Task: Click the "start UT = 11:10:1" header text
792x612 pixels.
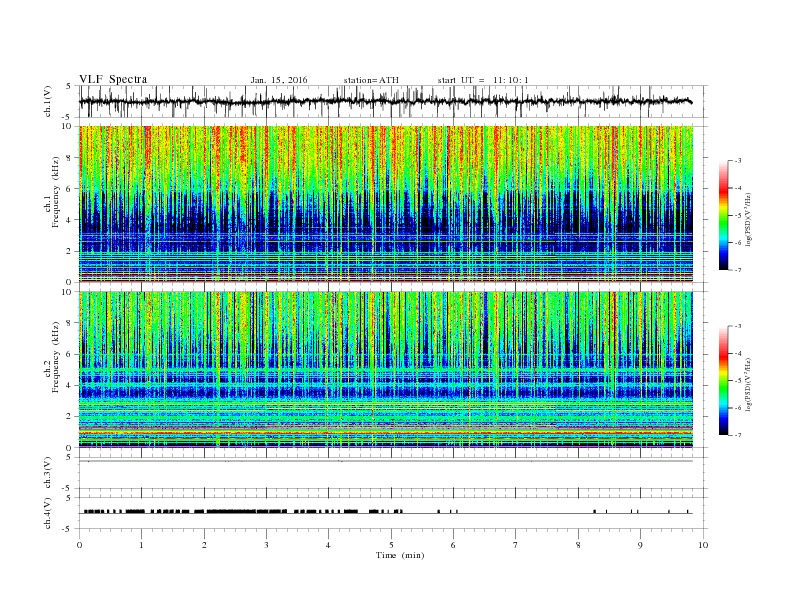Action: point(483,80)
